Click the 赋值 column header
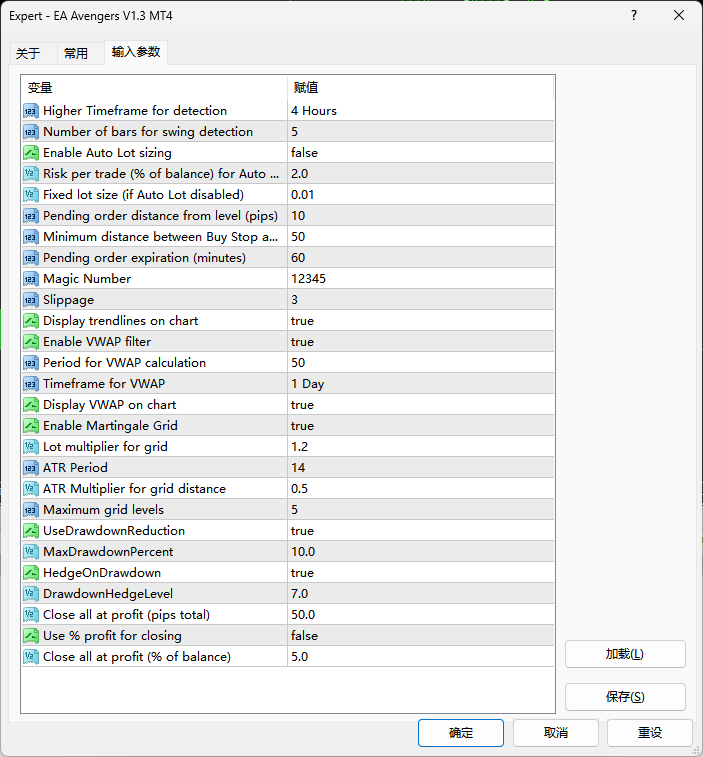The height and width of the screenshot is (757, 703). pyautogui.click(x=421, y=88)
